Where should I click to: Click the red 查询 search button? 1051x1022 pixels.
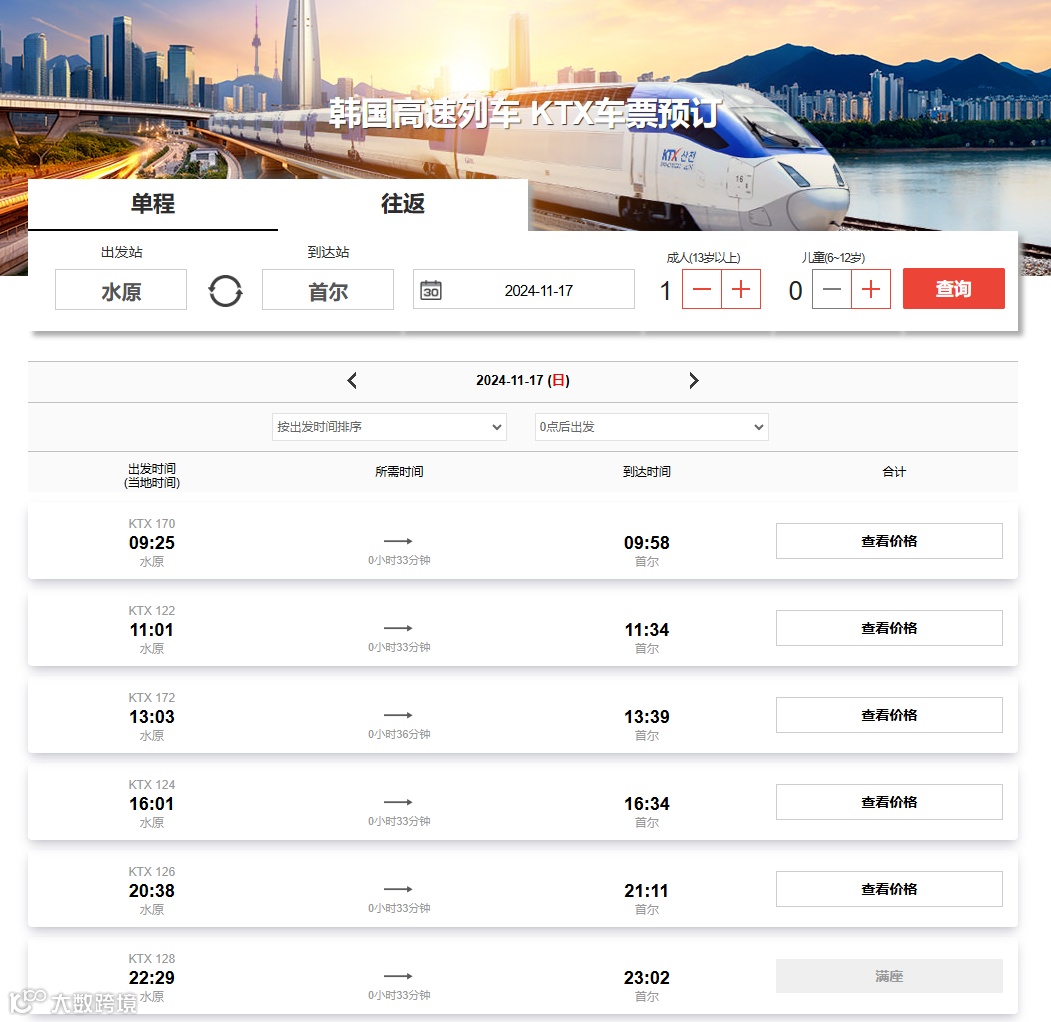[953, 289]
